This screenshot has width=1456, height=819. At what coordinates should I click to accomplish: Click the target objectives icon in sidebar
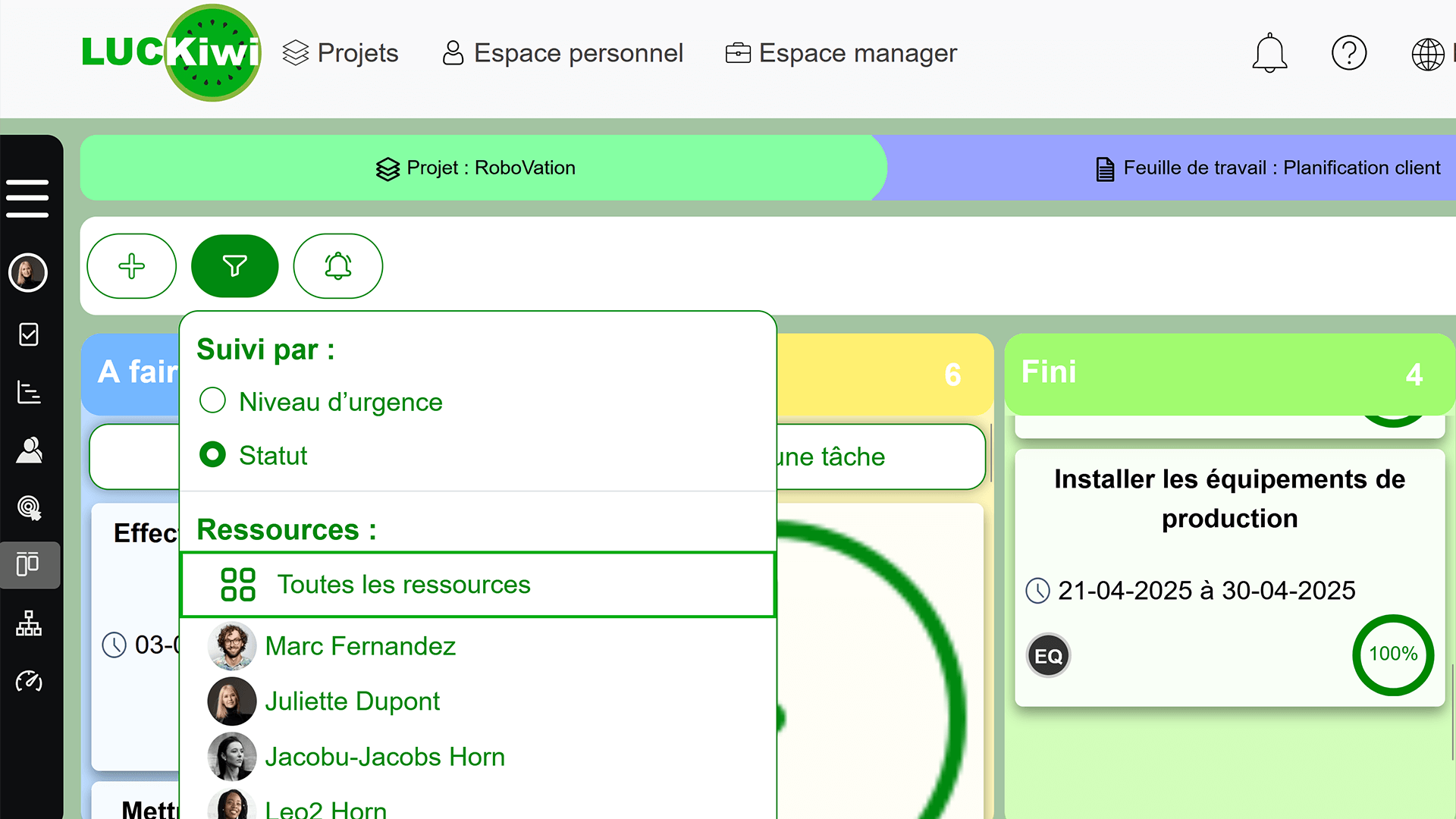point(29,508)
